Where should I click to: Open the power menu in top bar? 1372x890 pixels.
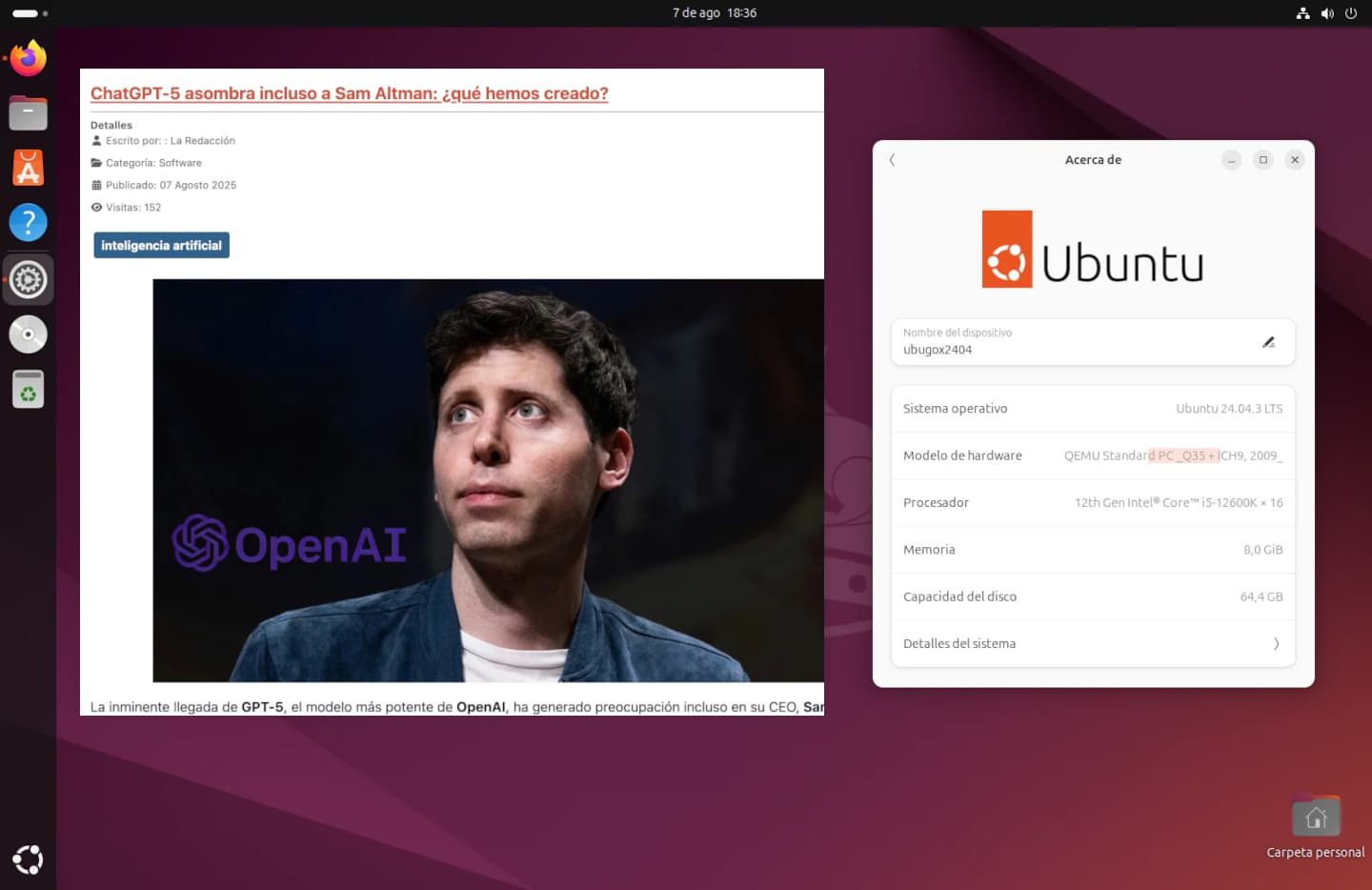click(1351, 13)
